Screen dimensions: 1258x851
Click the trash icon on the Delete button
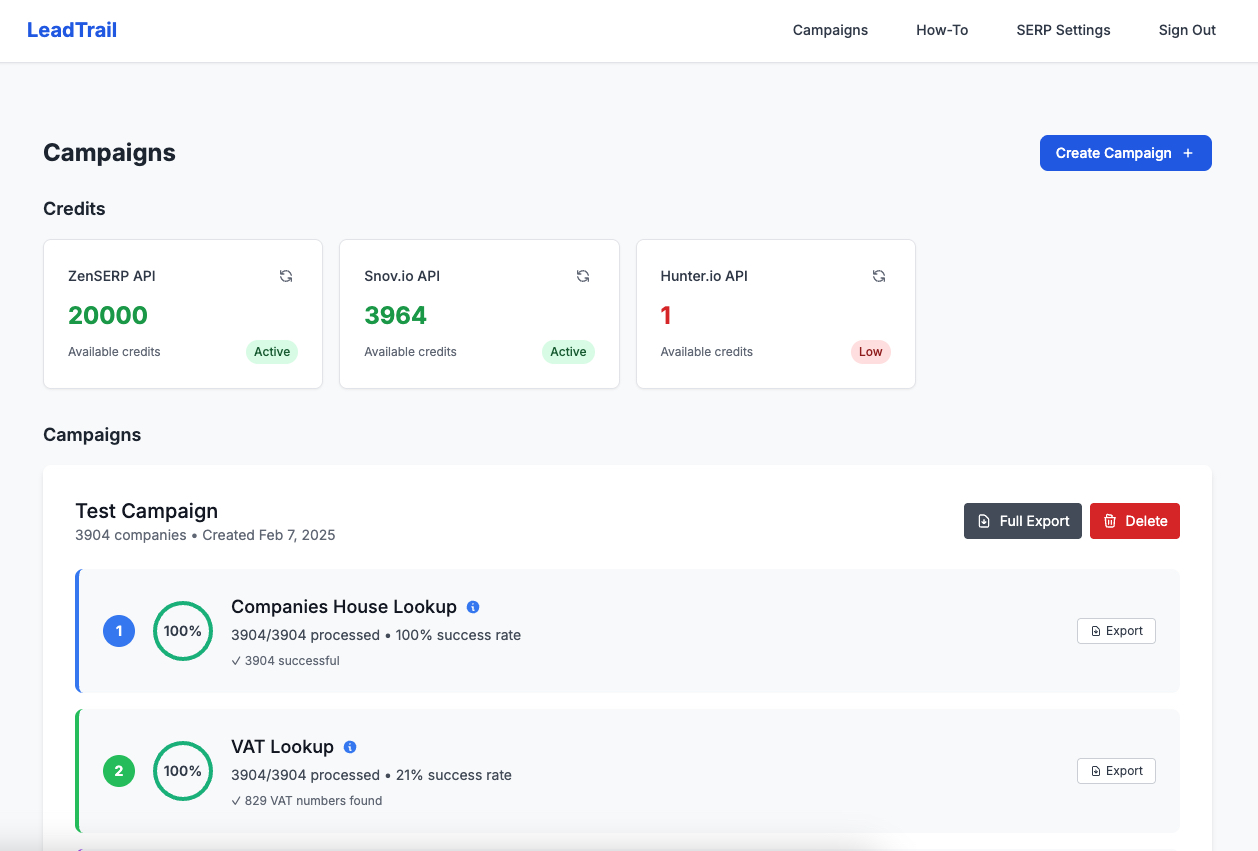1109,521
